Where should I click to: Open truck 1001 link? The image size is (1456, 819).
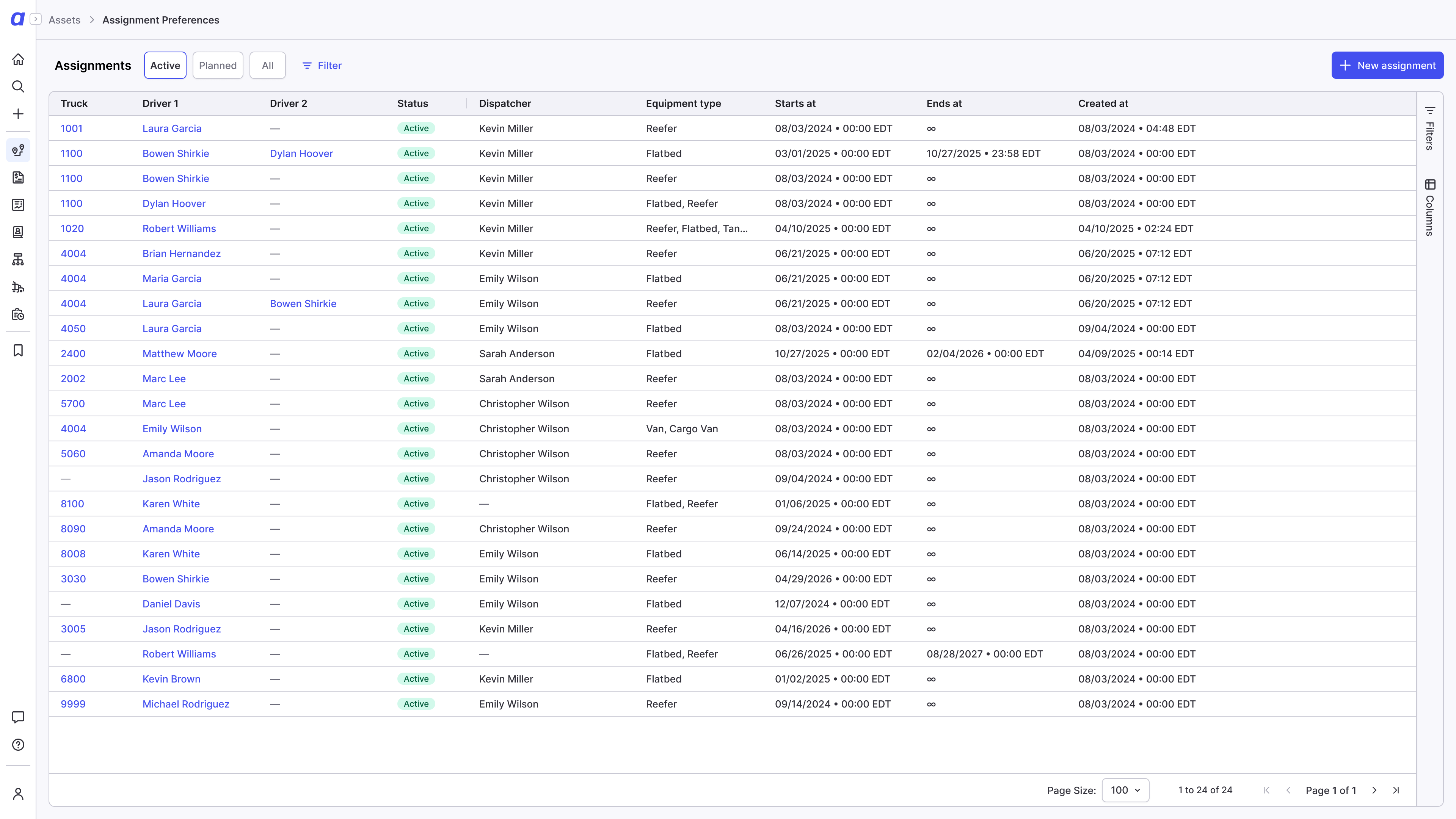(71, 128)
